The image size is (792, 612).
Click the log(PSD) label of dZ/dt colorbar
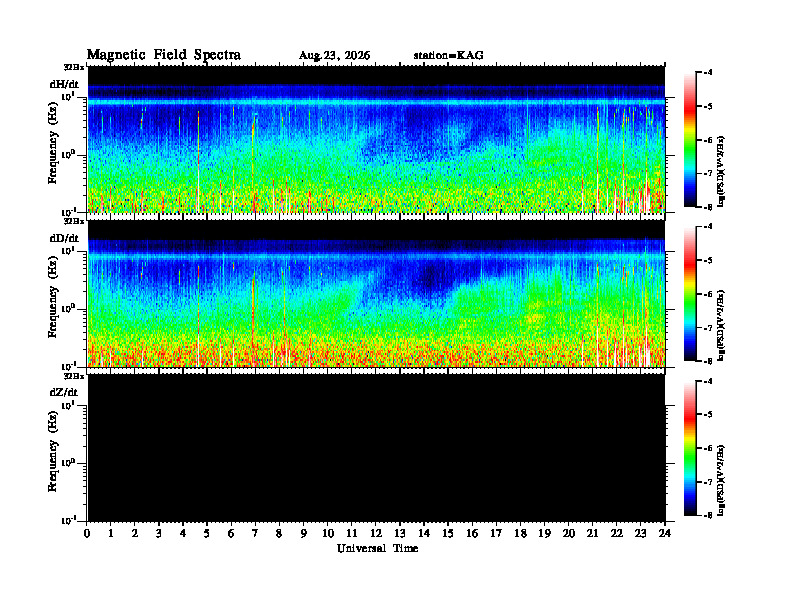[721, 479]
